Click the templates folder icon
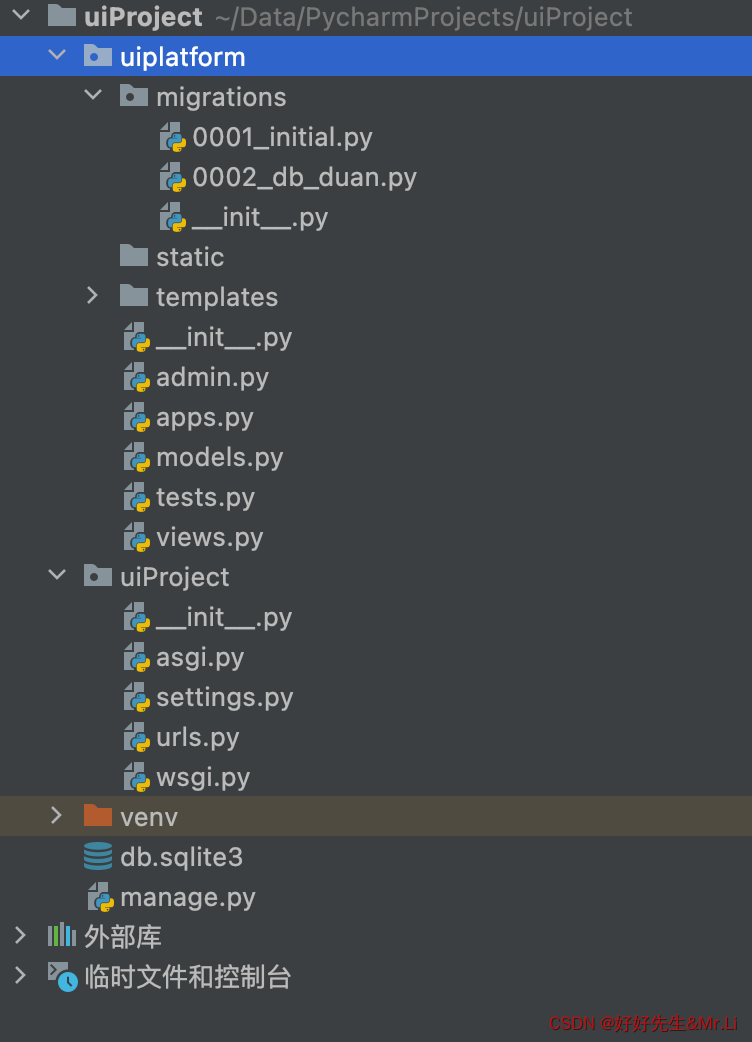 coord(134,296)
